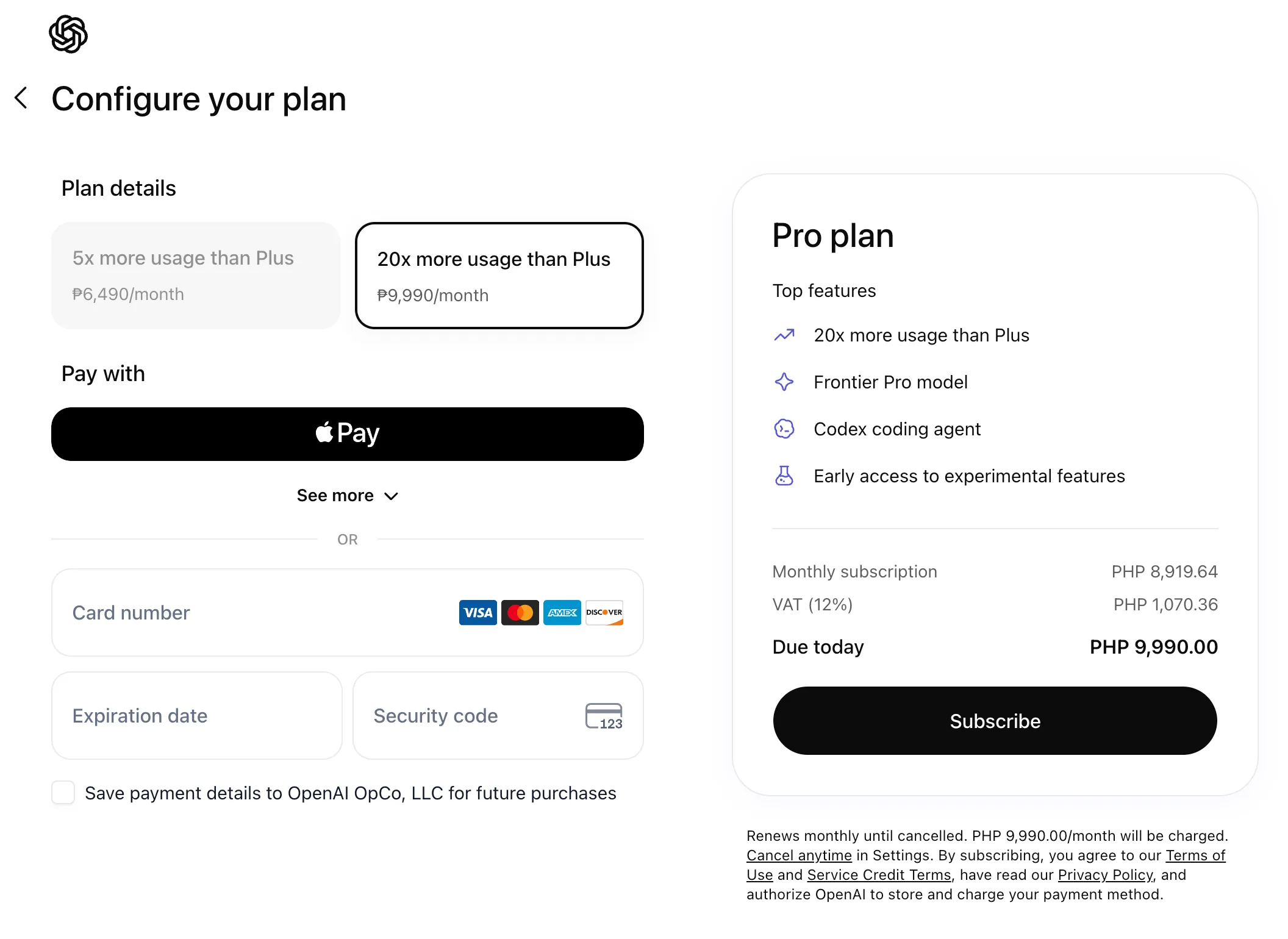Click the Frontier Pro model sparkle icon
The image size is (1288, 939).
[784, 382]
